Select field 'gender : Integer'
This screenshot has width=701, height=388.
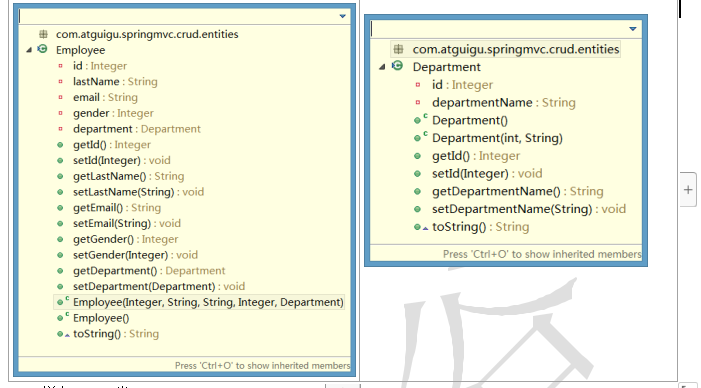[x=114, y=113]
